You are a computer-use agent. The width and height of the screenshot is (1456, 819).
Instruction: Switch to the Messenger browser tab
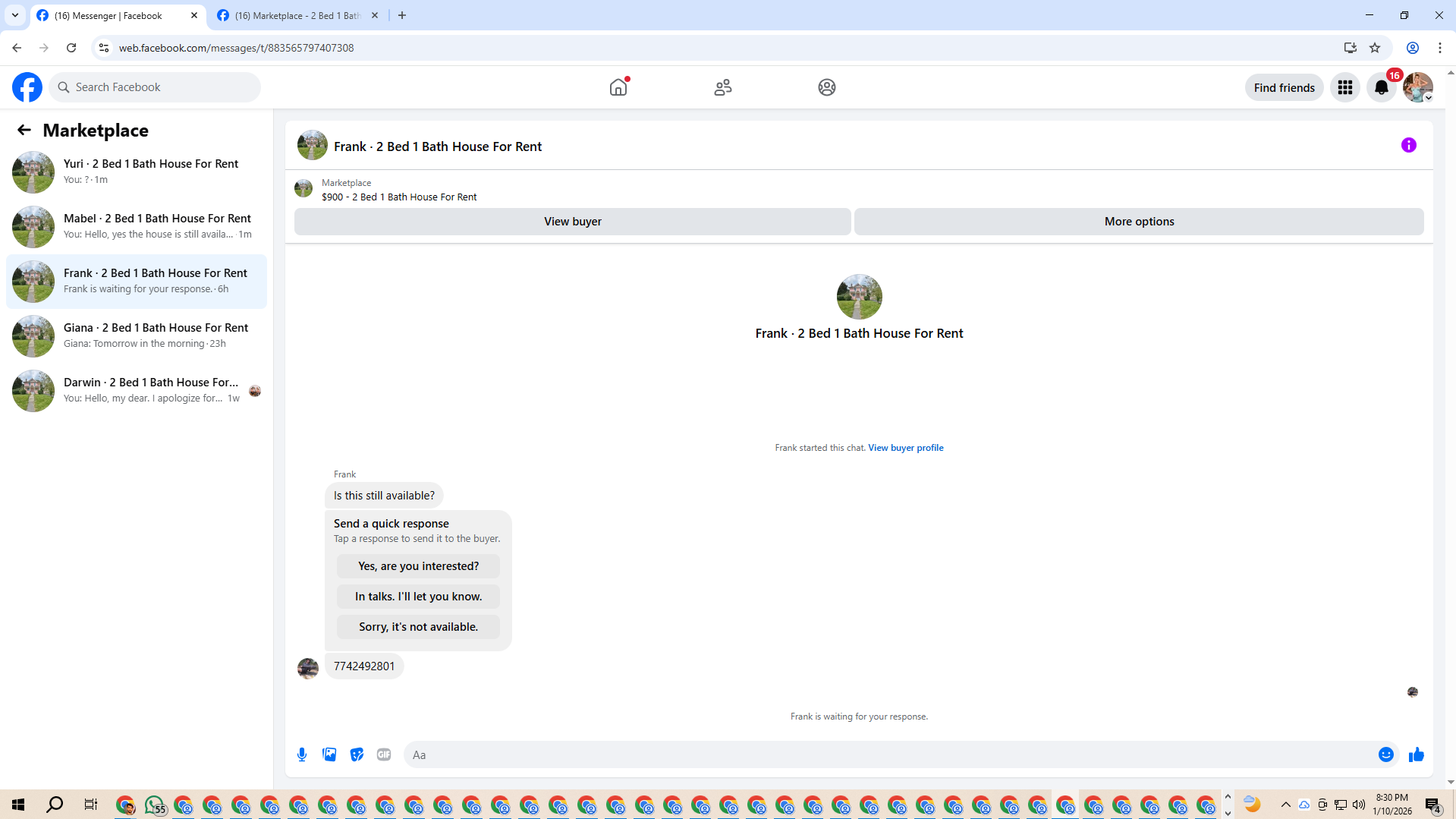[118, 15]
